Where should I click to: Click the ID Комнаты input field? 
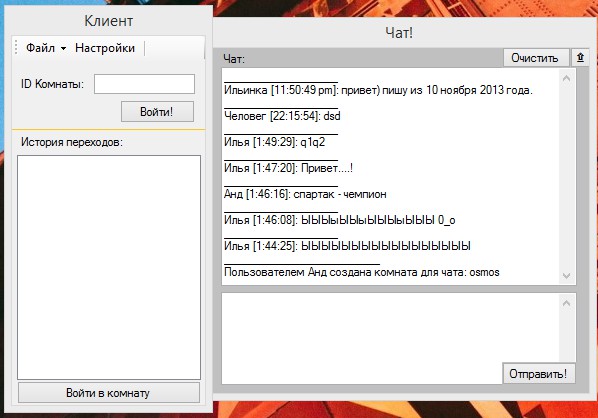pyautogui.click(x=144, y=84)
